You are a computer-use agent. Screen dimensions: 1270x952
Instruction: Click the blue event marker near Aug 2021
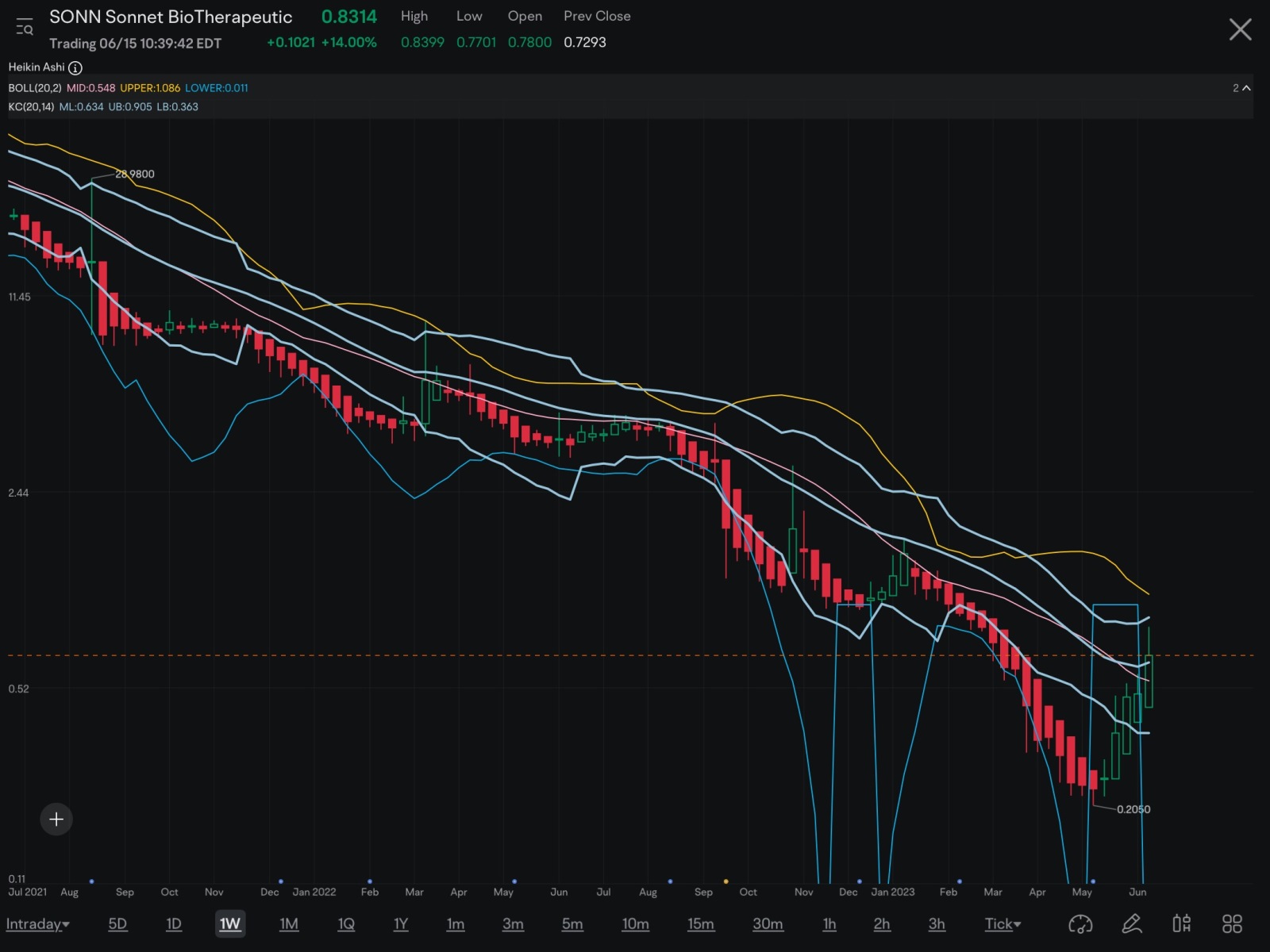coord(91,881)
